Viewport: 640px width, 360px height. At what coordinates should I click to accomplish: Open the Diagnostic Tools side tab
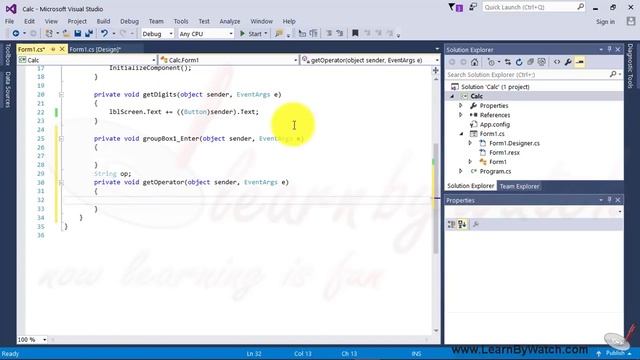(630, 66)
